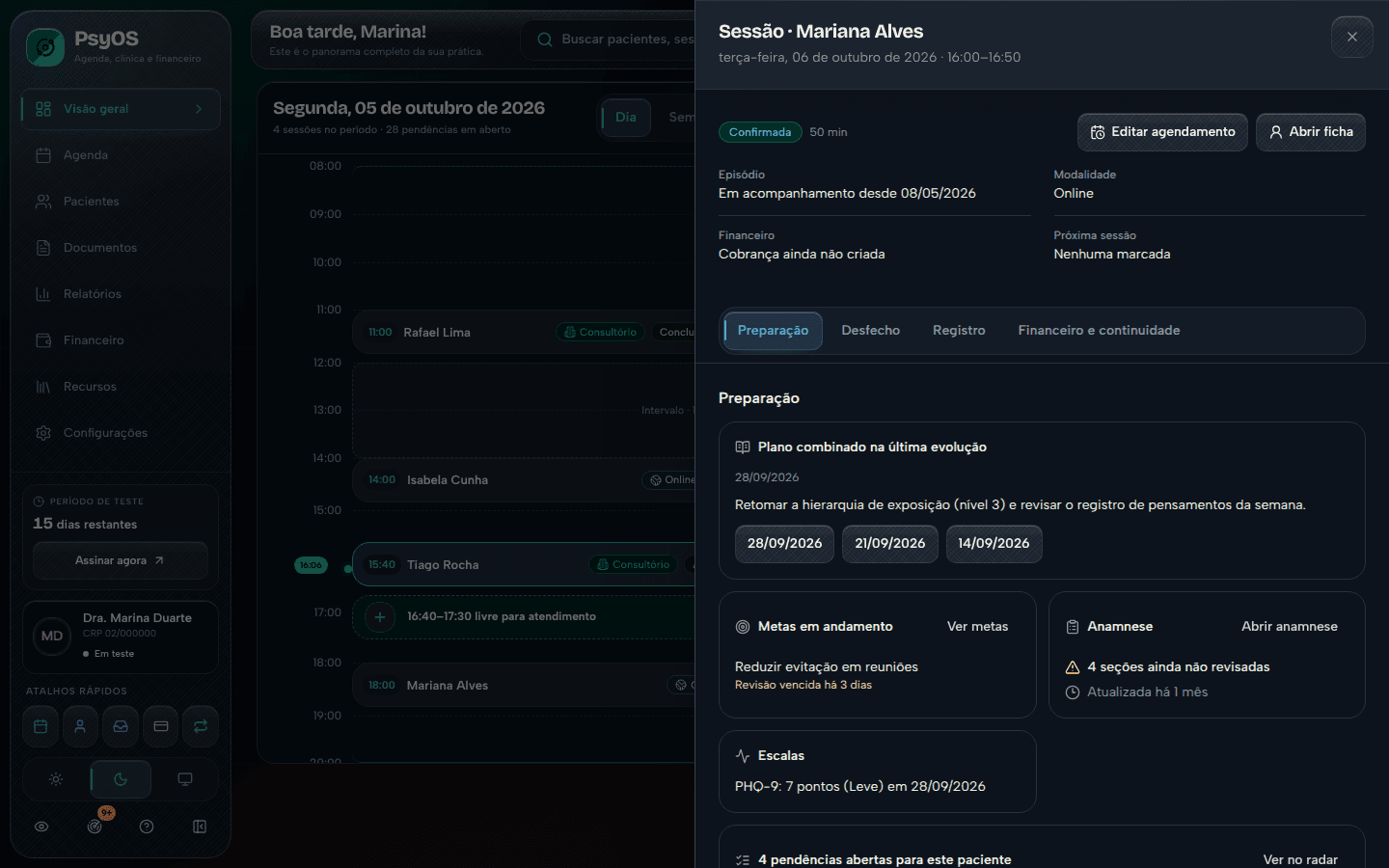Image resolution: width=1389 pixels, height=868 pixels.
Task: Open Pacientes in the sidebar
Action: pyautogui.click(x=121, y=202)
